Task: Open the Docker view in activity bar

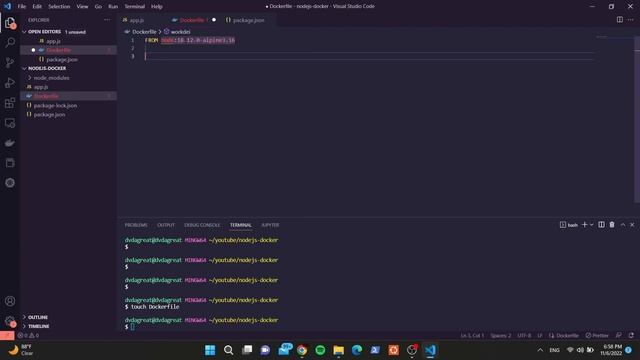Action: (x=10, y=142)
